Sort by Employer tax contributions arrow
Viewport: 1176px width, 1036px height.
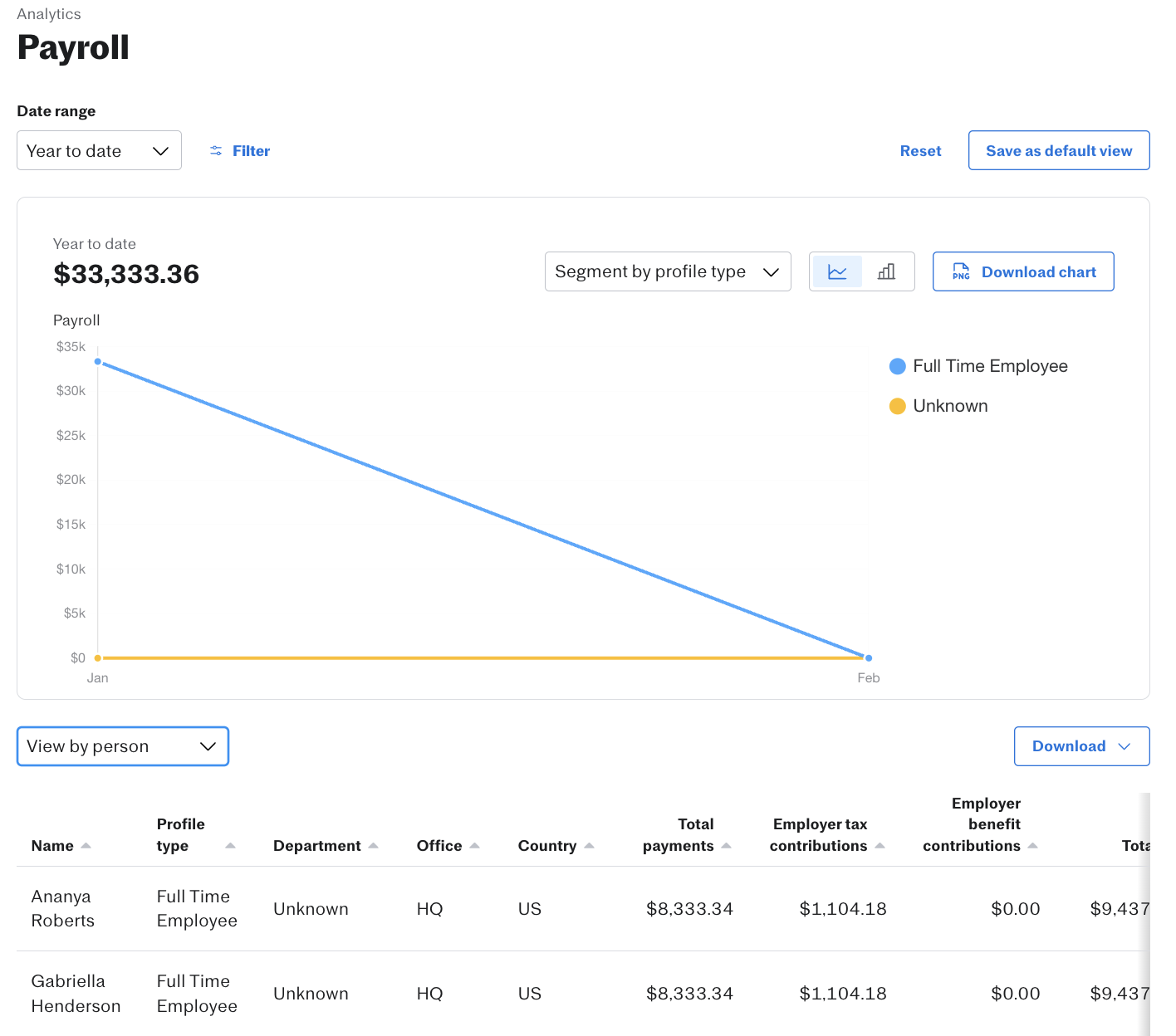tap(880, 846)
